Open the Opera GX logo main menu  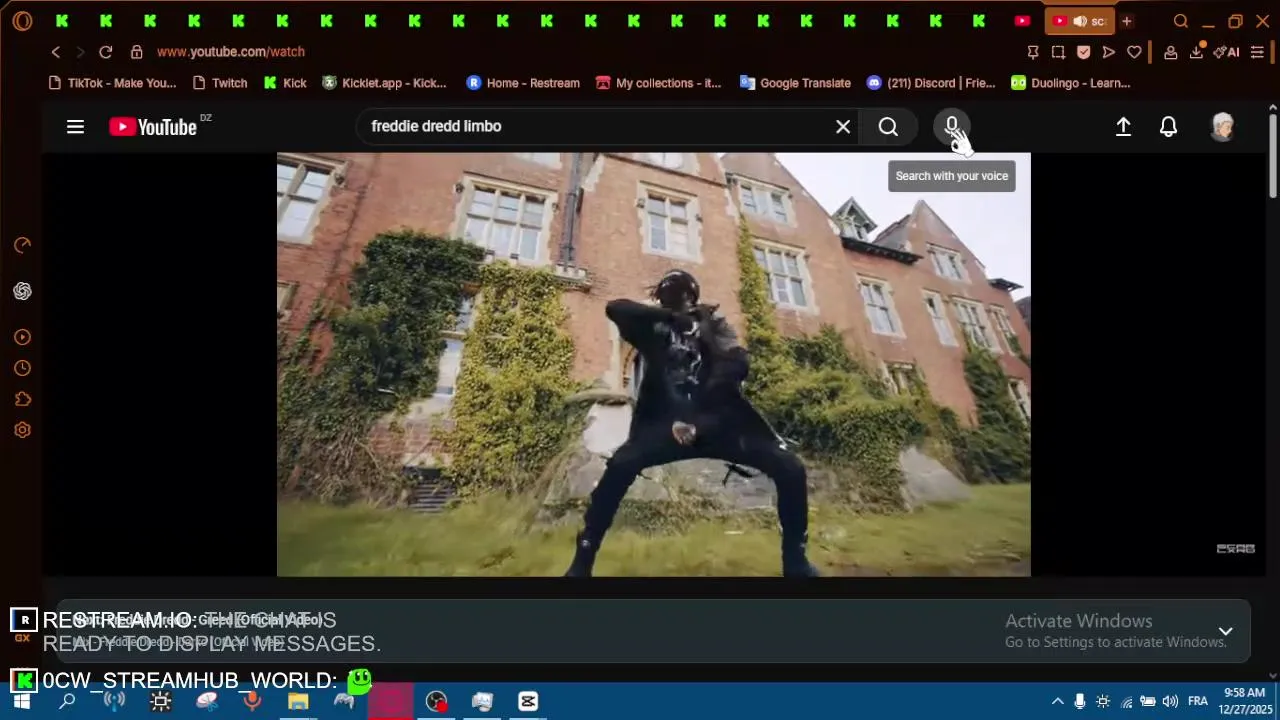coord(22,21)
